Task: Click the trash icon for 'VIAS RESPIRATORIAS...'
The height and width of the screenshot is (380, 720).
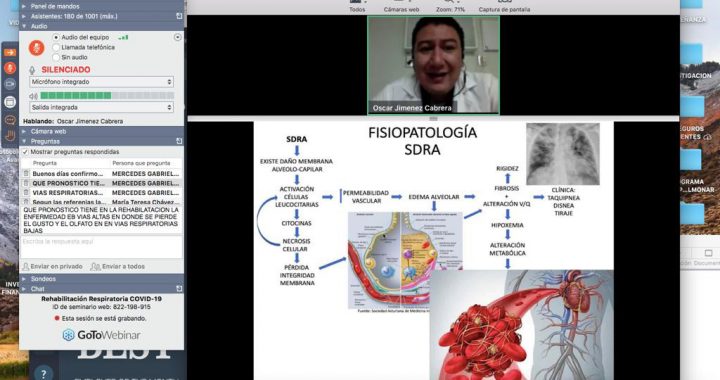Action: pos(26,193)
